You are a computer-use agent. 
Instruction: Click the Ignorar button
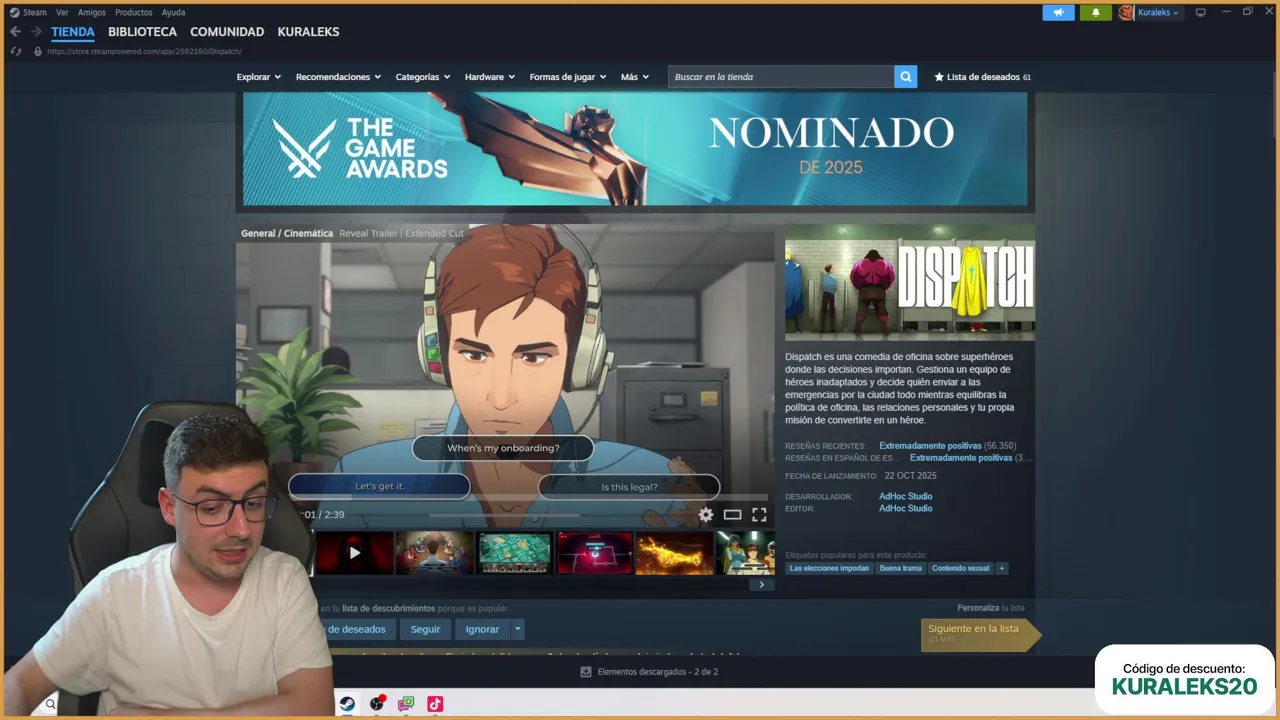[x=482, y=629]
